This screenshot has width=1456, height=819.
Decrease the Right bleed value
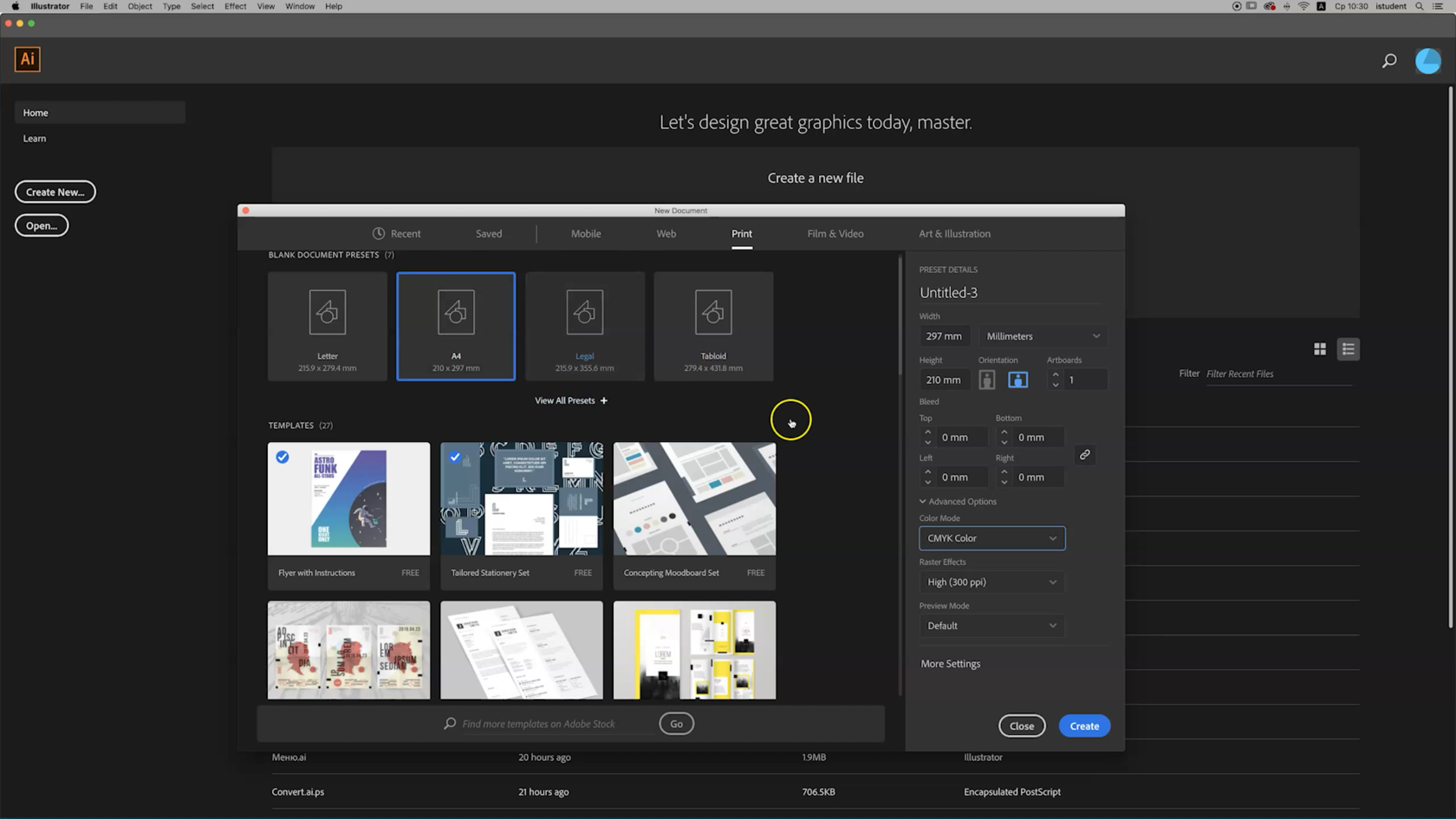(1004, 482)
